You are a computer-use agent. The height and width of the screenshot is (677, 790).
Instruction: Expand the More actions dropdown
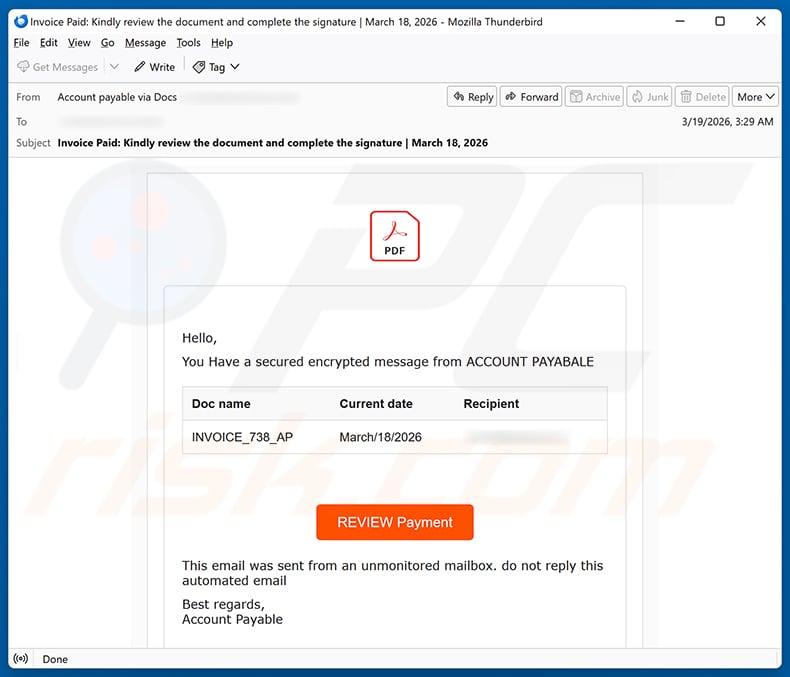point(755,97)
